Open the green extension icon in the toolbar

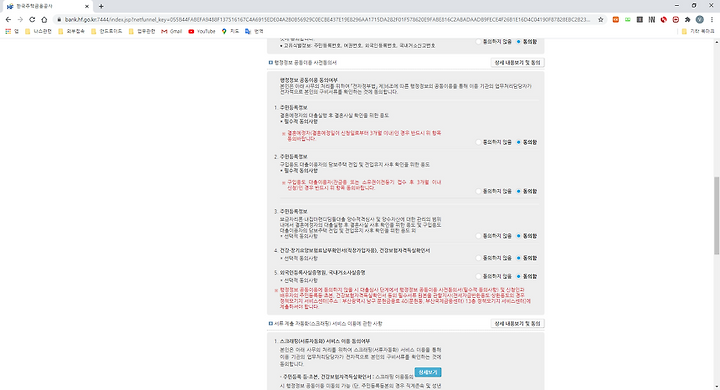(628, 20)
